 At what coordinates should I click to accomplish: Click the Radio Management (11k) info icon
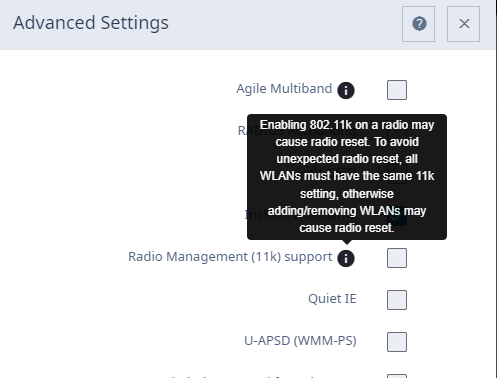[346, 258]
